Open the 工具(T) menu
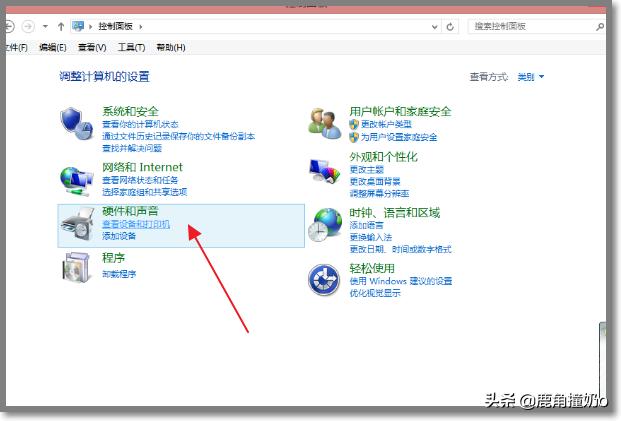Viewport: 621px width, 421px height. coord(131,48)
